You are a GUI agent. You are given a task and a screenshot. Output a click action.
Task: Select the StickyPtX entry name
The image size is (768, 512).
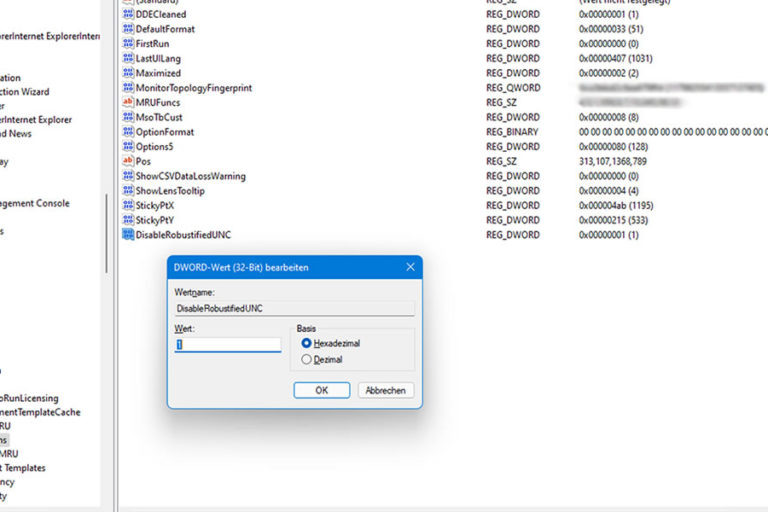point(155,205)
